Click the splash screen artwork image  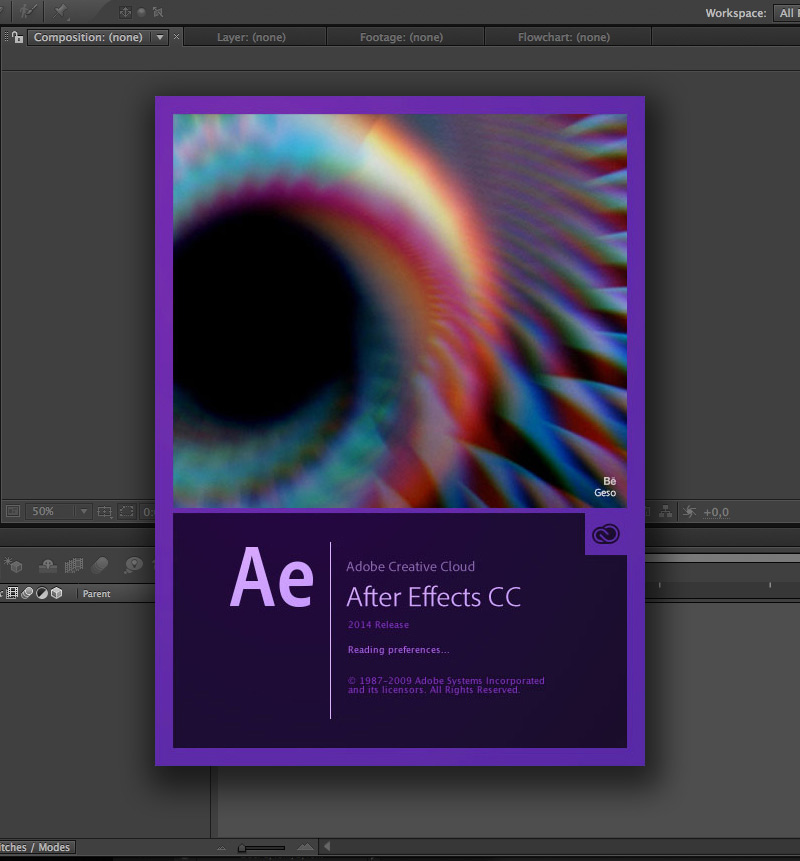point(400,311)
